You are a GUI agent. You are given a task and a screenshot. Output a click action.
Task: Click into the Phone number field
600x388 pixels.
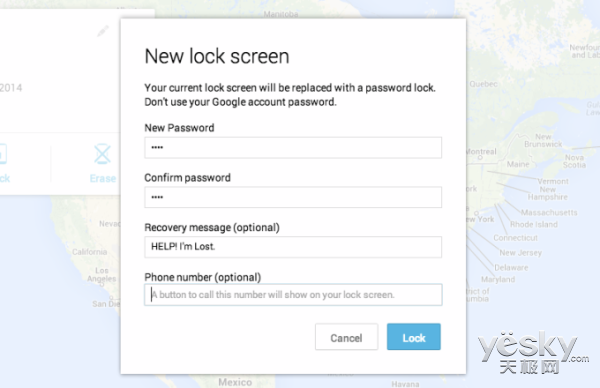[293, 295]
